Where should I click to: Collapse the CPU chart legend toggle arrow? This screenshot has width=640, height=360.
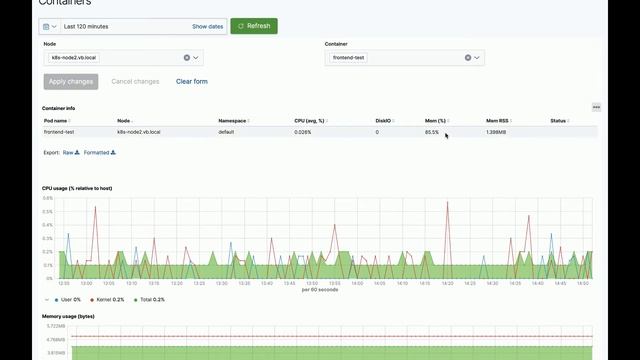[x=47, y=300]
